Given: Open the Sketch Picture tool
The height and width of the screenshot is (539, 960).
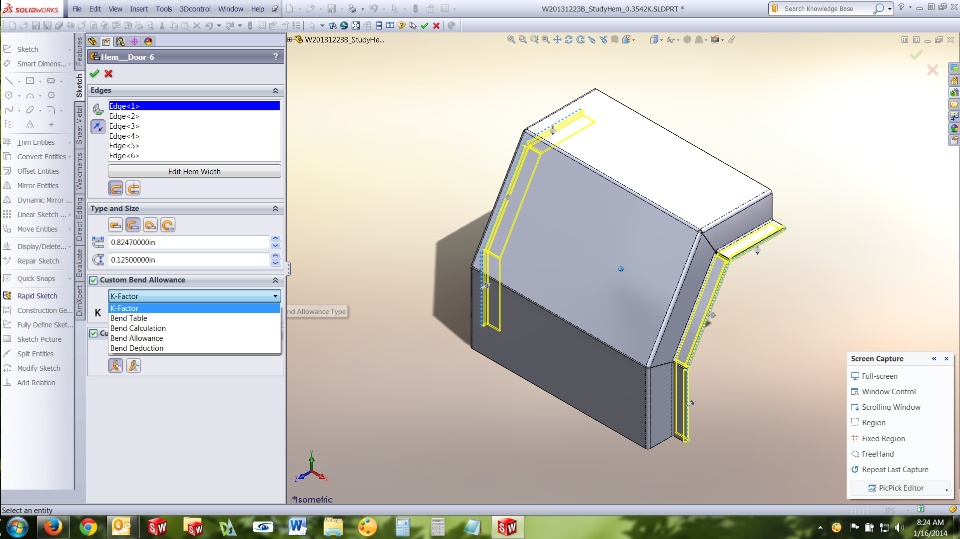Looking at the screenshot, I should (32, 339).
